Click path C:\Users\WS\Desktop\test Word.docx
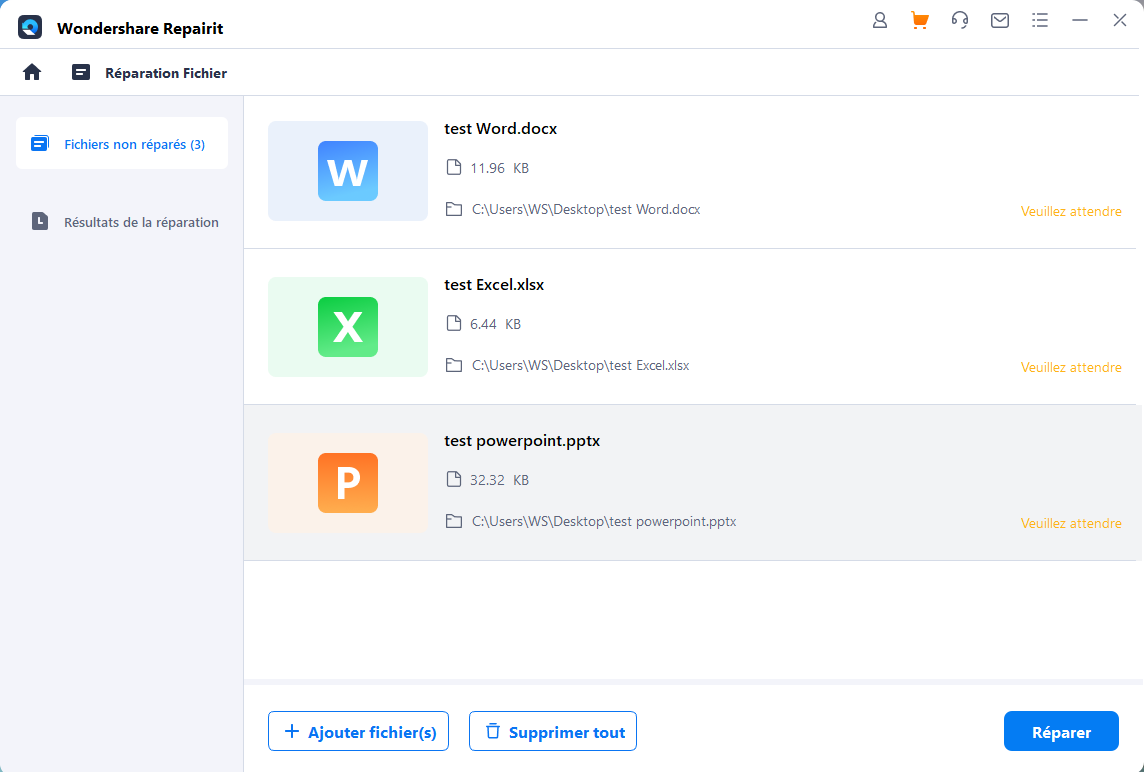The width and height of the screenshot is (1144, 772). click(586, 209)
